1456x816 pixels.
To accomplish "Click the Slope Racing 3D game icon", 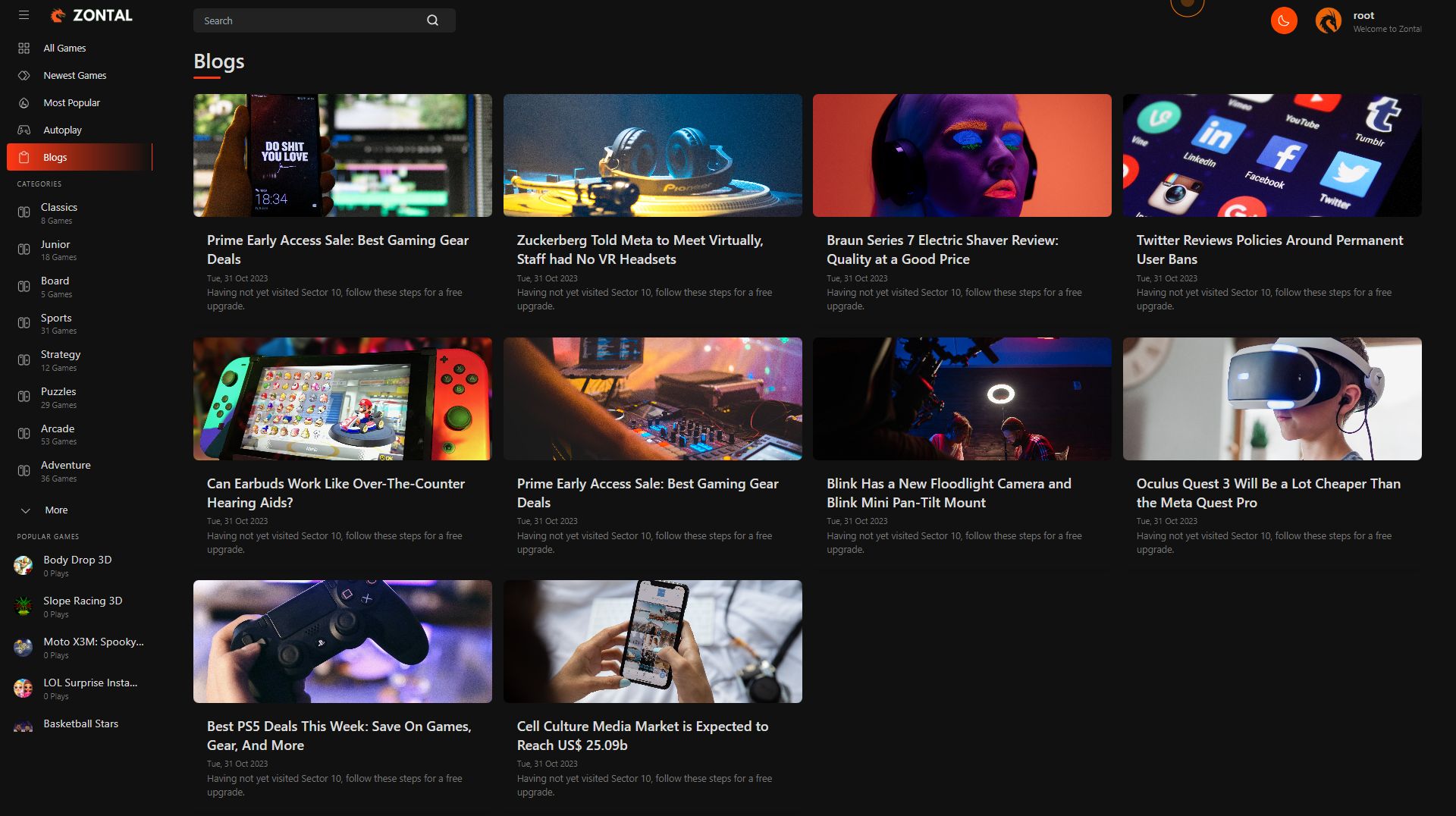I will pos(23,606).
